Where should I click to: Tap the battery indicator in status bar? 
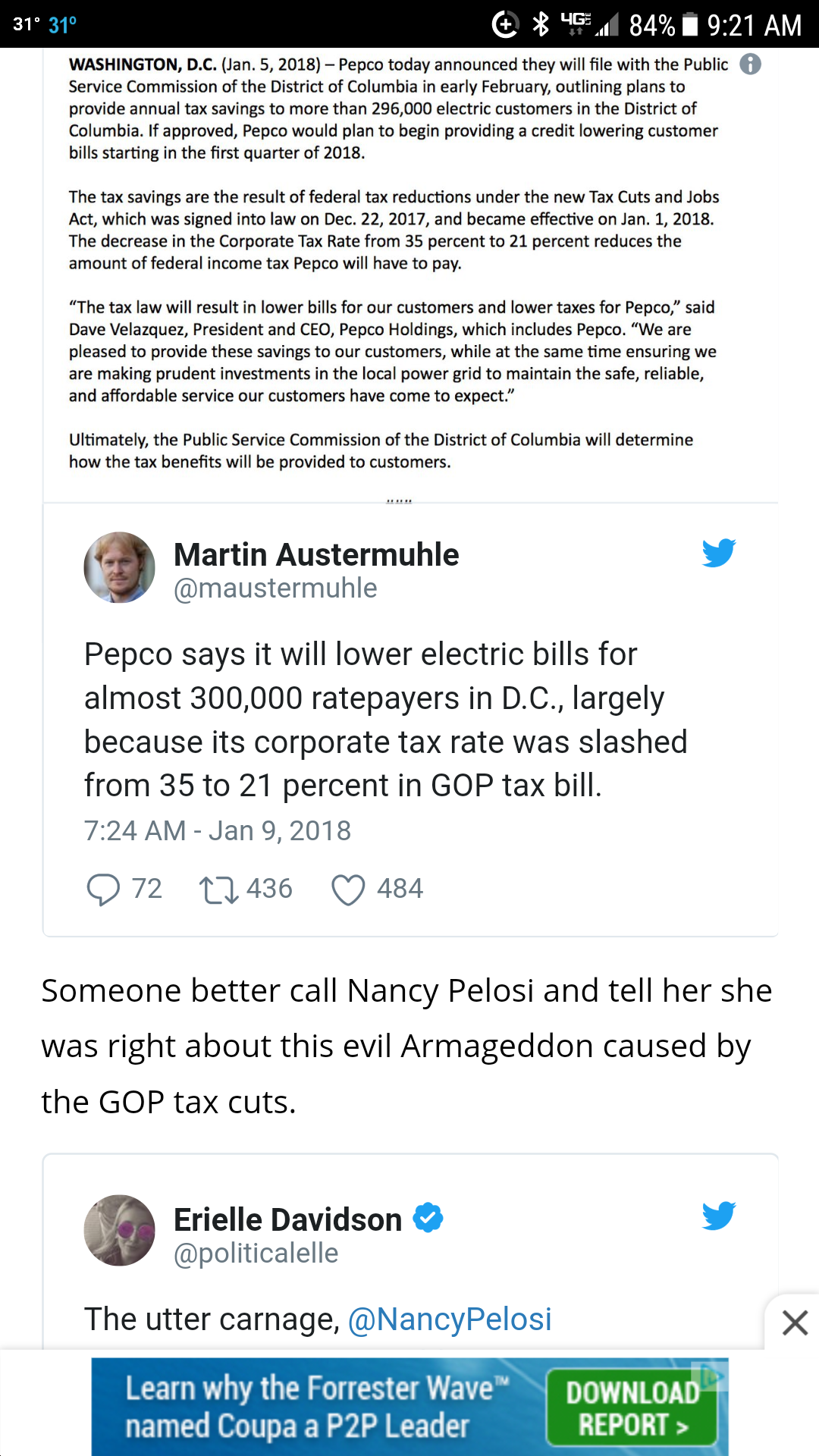689,24
